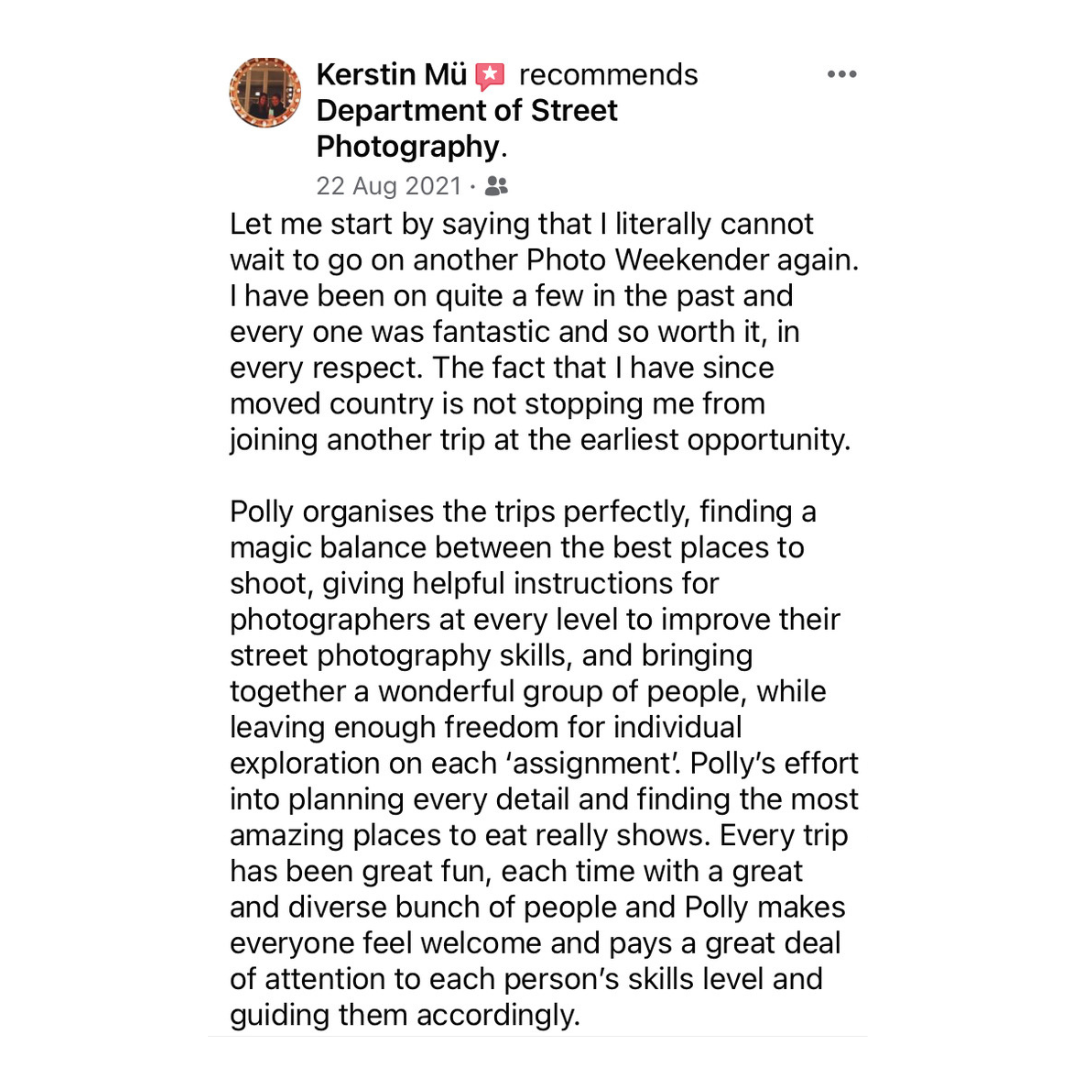Click the word "recommends" in the header

[x=608, y=75]
